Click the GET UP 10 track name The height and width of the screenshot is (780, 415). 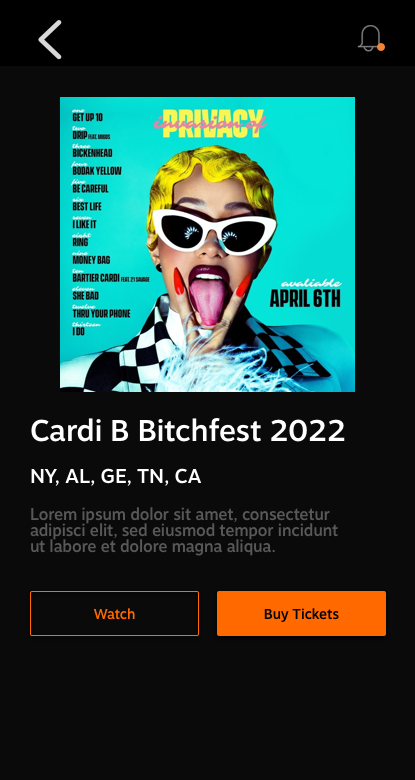click(87, 117)
